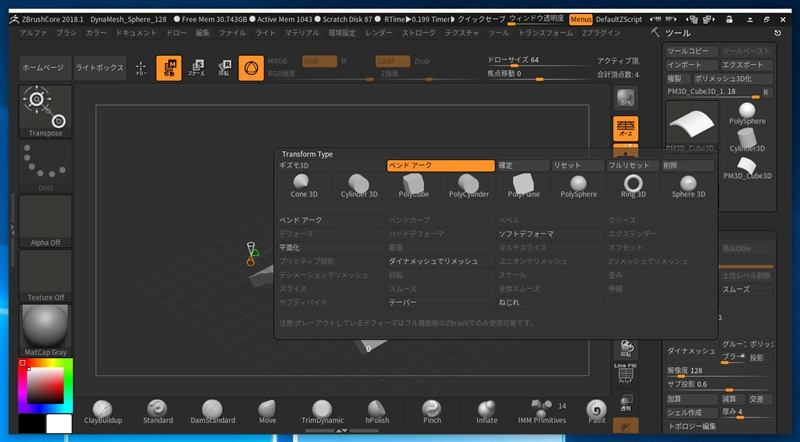Open the マテリアル menu
This screenshot has width=800, height=442.
tap(302, 33)
